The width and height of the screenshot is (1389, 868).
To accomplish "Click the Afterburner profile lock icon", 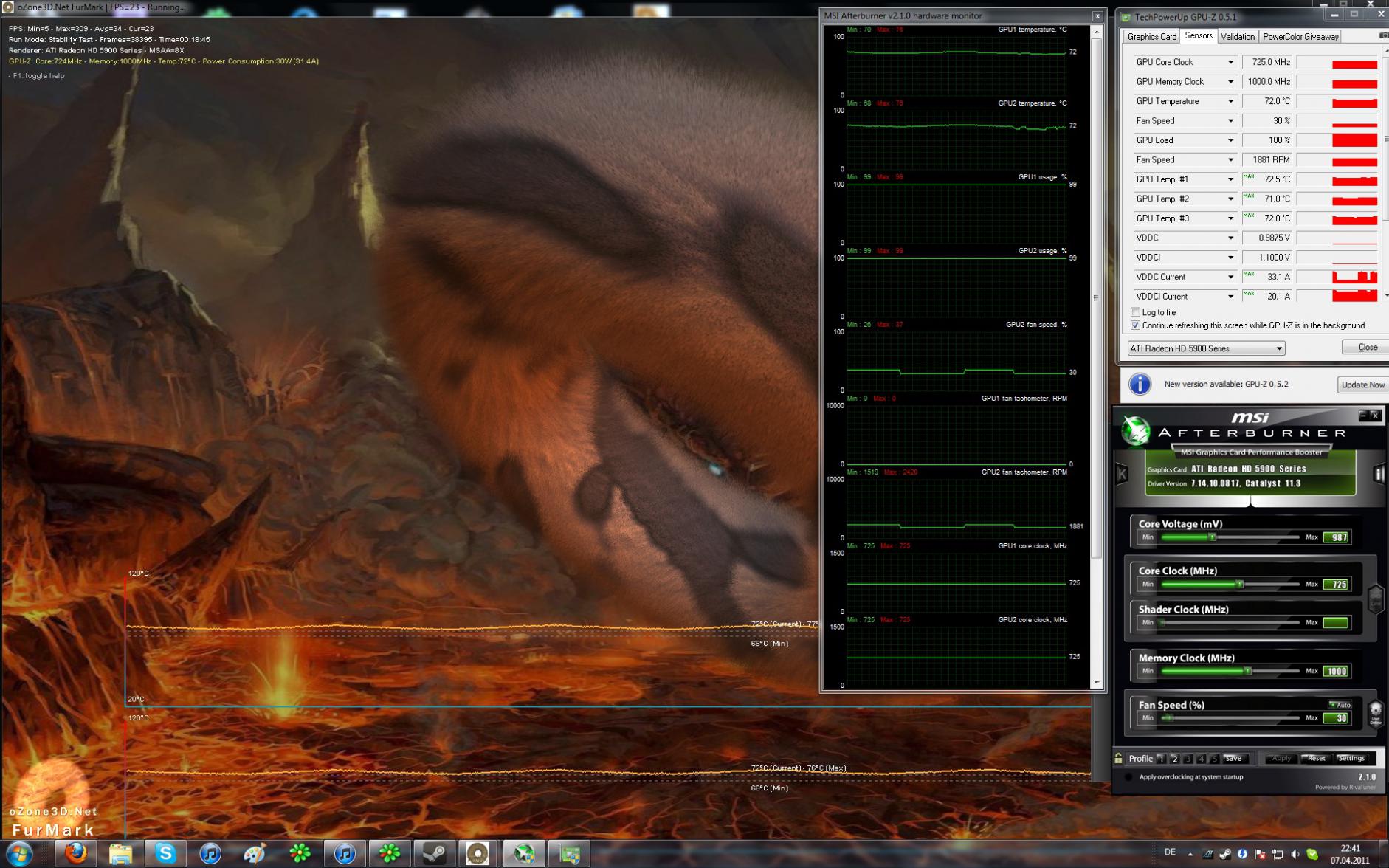I will tap(1119, 758).
